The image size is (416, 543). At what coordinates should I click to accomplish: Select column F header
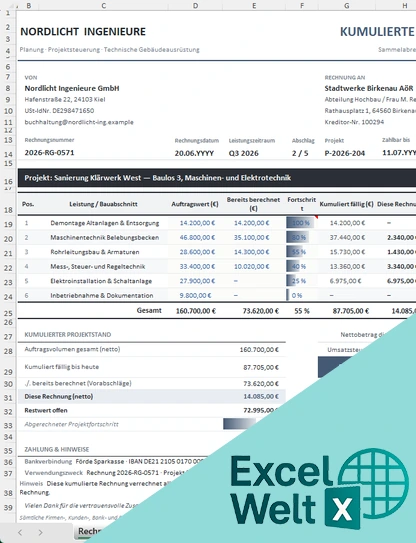302,6
